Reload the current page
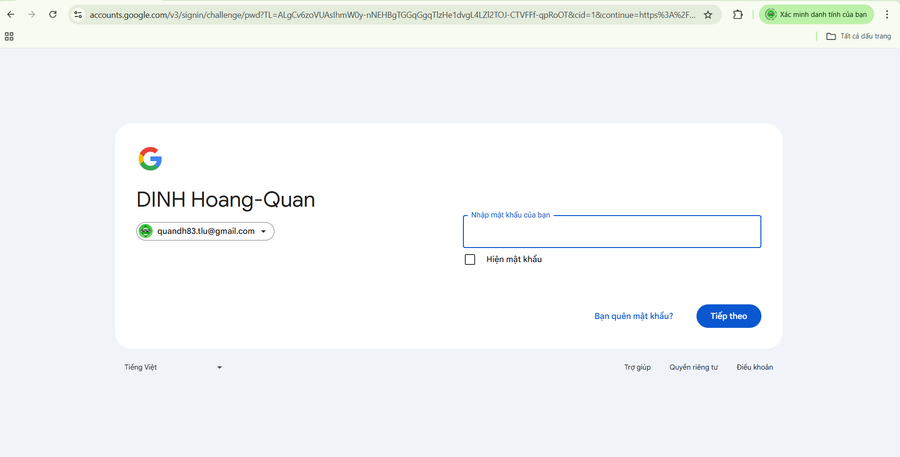 click(53, 14)
